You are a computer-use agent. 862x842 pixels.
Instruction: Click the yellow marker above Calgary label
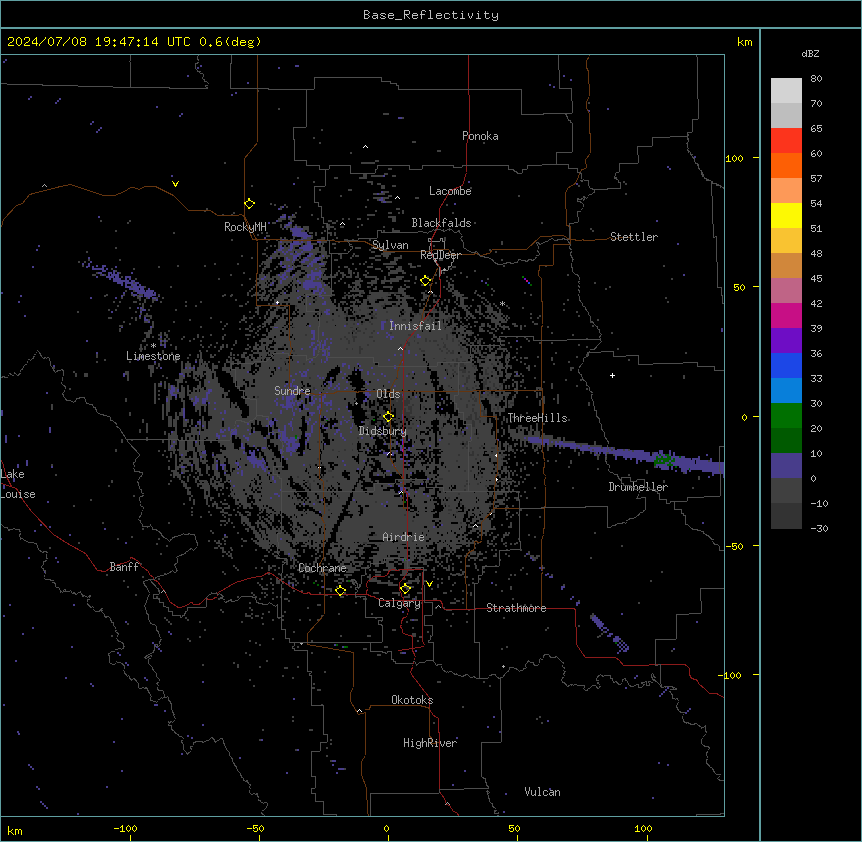[405, 589]
